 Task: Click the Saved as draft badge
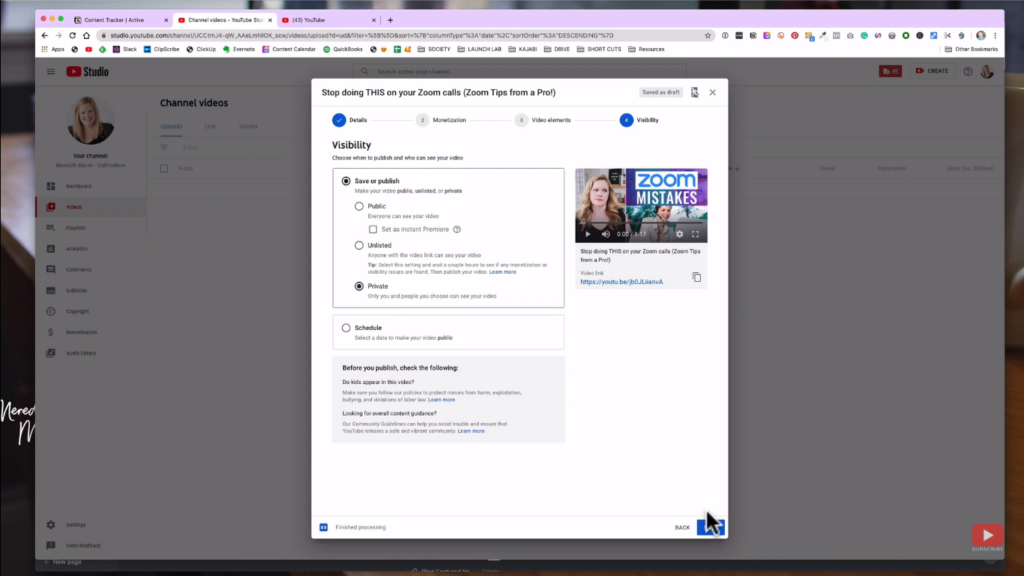[661, 92]
